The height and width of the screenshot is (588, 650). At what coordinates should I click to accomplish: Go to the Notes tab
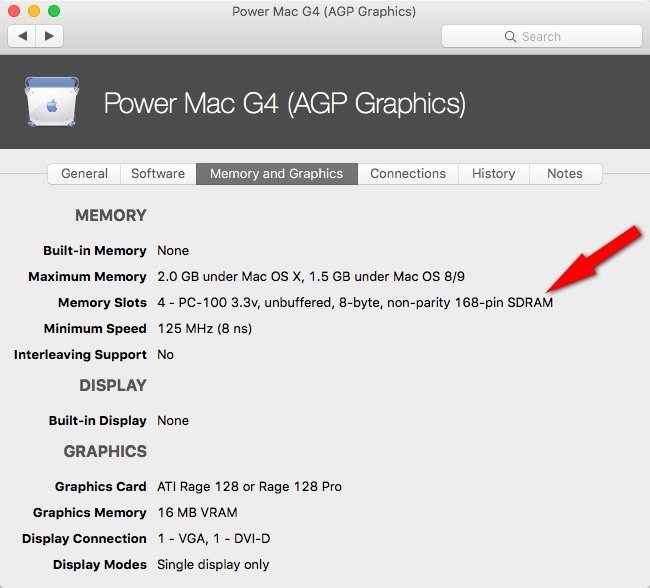(x=565, y=173)
